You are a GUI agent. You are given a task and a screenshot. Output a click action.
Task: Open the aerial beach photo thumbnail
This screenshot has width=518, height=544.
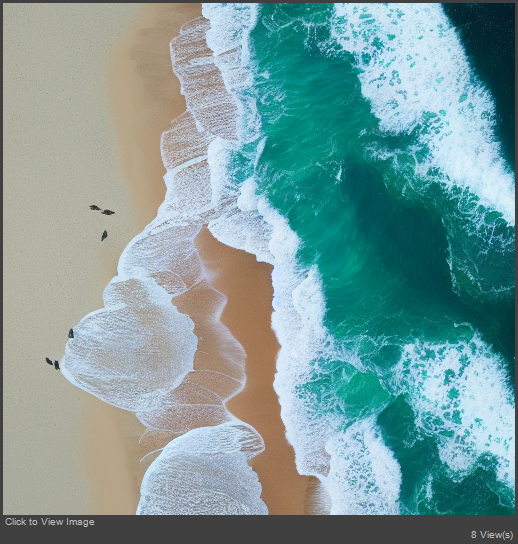(x=259, y=259)
